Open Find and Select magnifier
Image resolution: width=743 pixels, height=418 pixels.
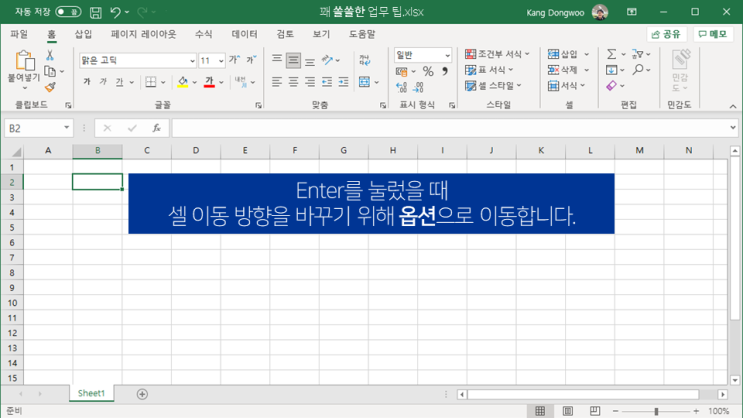click(638, 70)
